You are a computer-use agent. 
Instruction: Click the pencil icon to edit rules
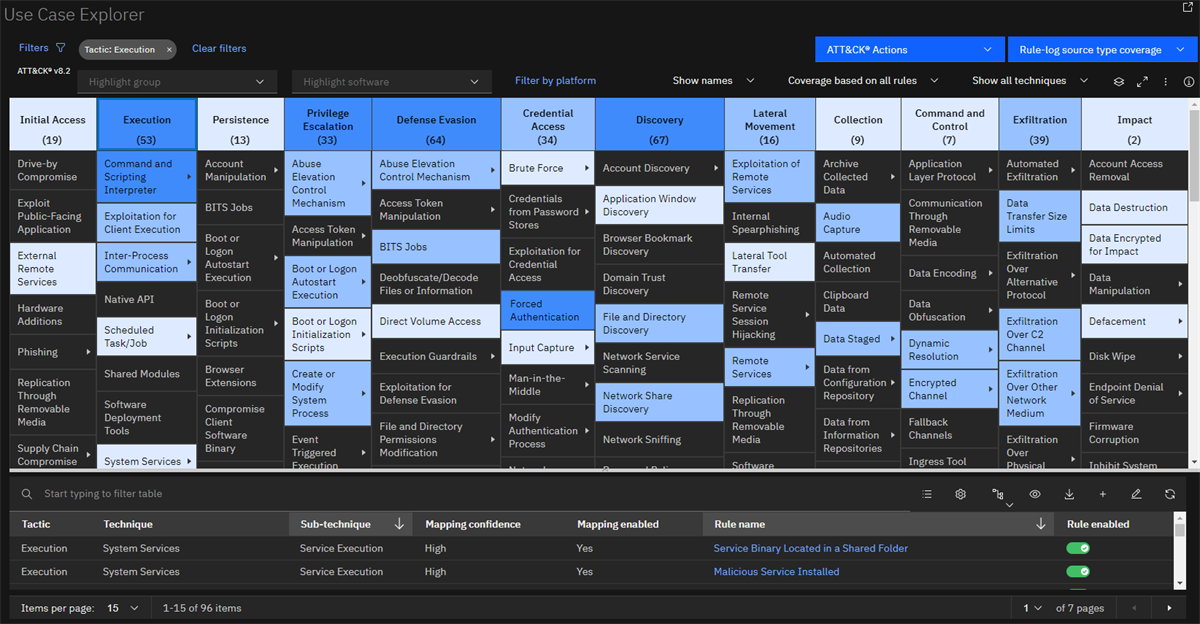pos(1136,493)
